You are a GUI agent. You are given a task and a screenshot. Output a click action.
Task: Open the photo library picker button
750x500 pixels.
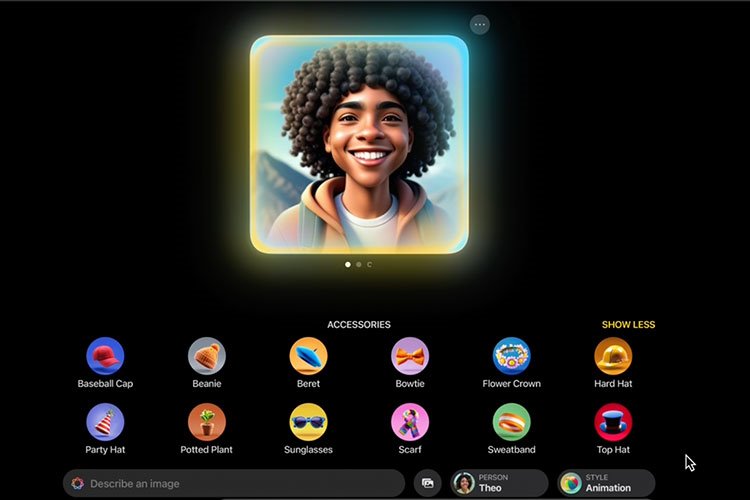tap(428, 483)
